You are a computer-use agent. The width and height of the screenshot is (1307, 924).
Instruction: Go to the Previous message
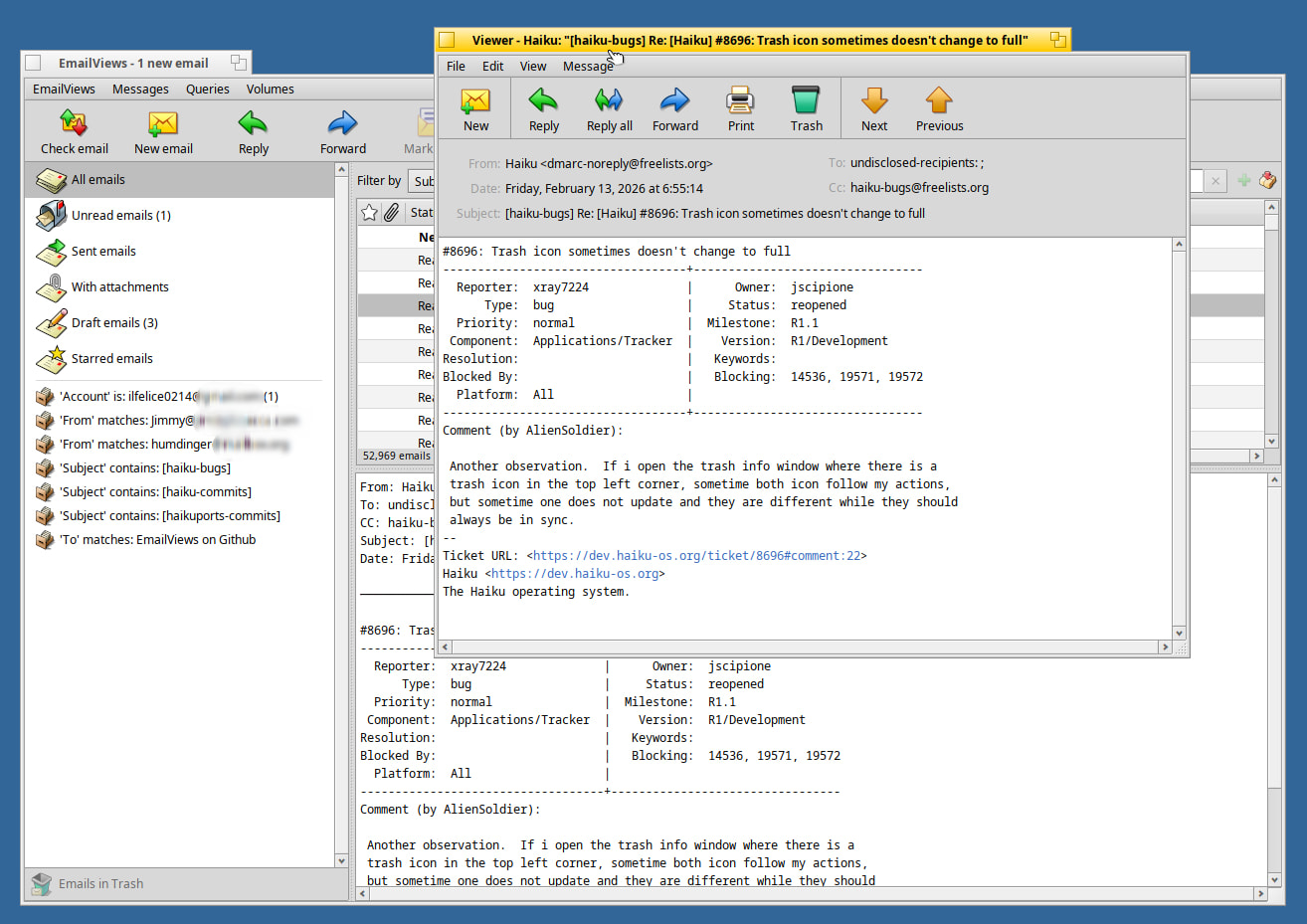point(939,109)
